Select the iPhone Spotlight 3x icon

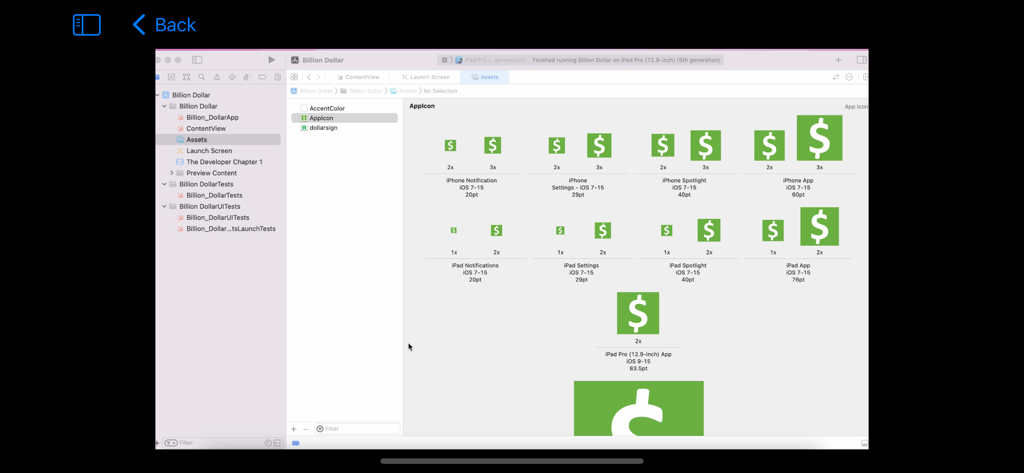pyautogui.click(x=705, y=146)
